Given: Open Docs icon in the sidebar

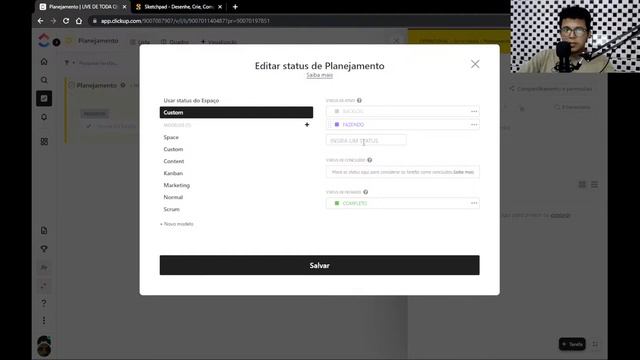Looking at the screenshot, I should (44, 231).
